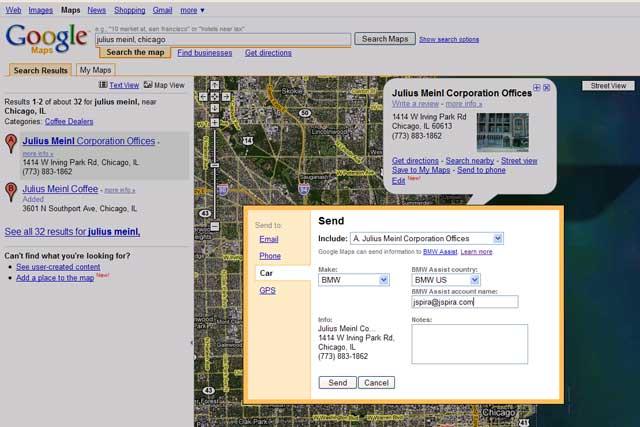The image size is (640, 427).
Task: Open the News link in the top bar
Action: point(97,10)
